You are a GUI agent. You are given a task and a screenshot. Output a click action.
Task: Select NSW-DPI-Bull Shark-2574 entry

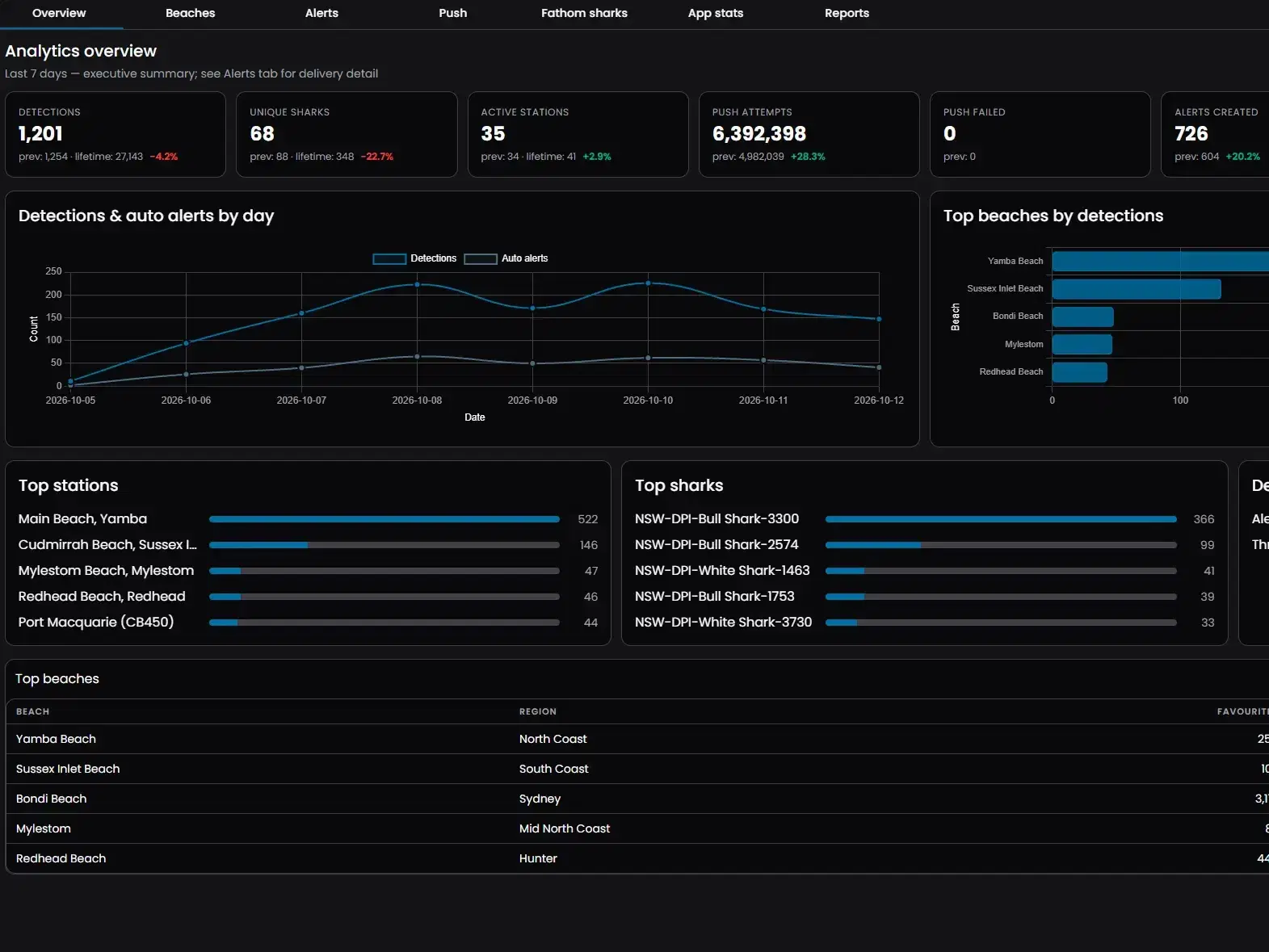point(924,545)
